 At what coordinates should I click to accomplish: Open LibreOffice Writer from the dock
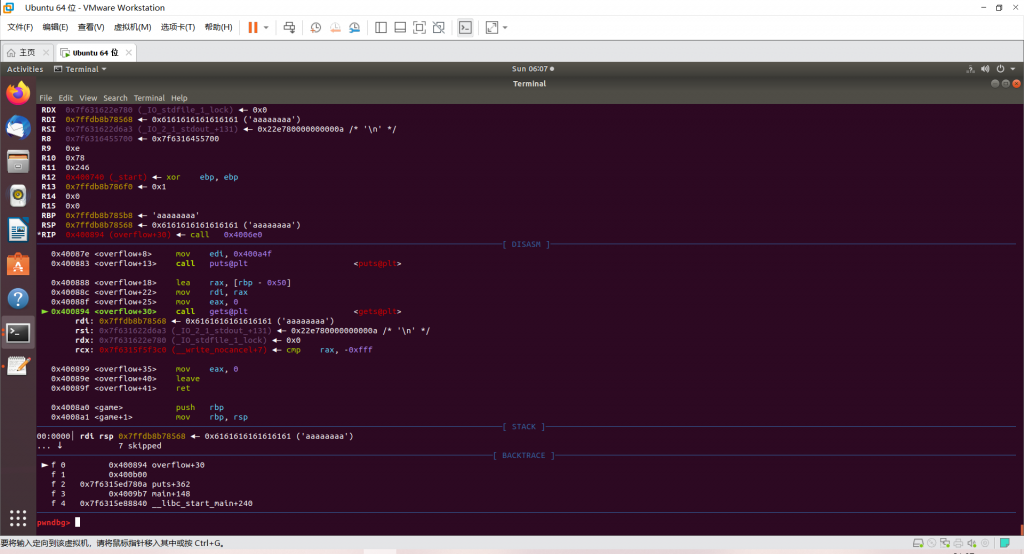click(x=18, y=230)
